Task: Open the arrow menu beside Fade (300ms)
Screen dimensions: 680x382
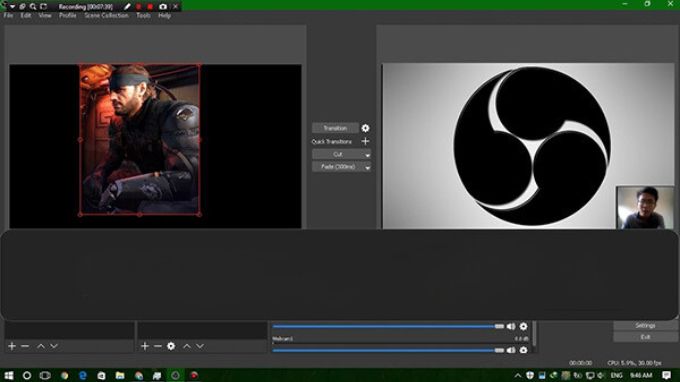Action: tap(367, 167)
